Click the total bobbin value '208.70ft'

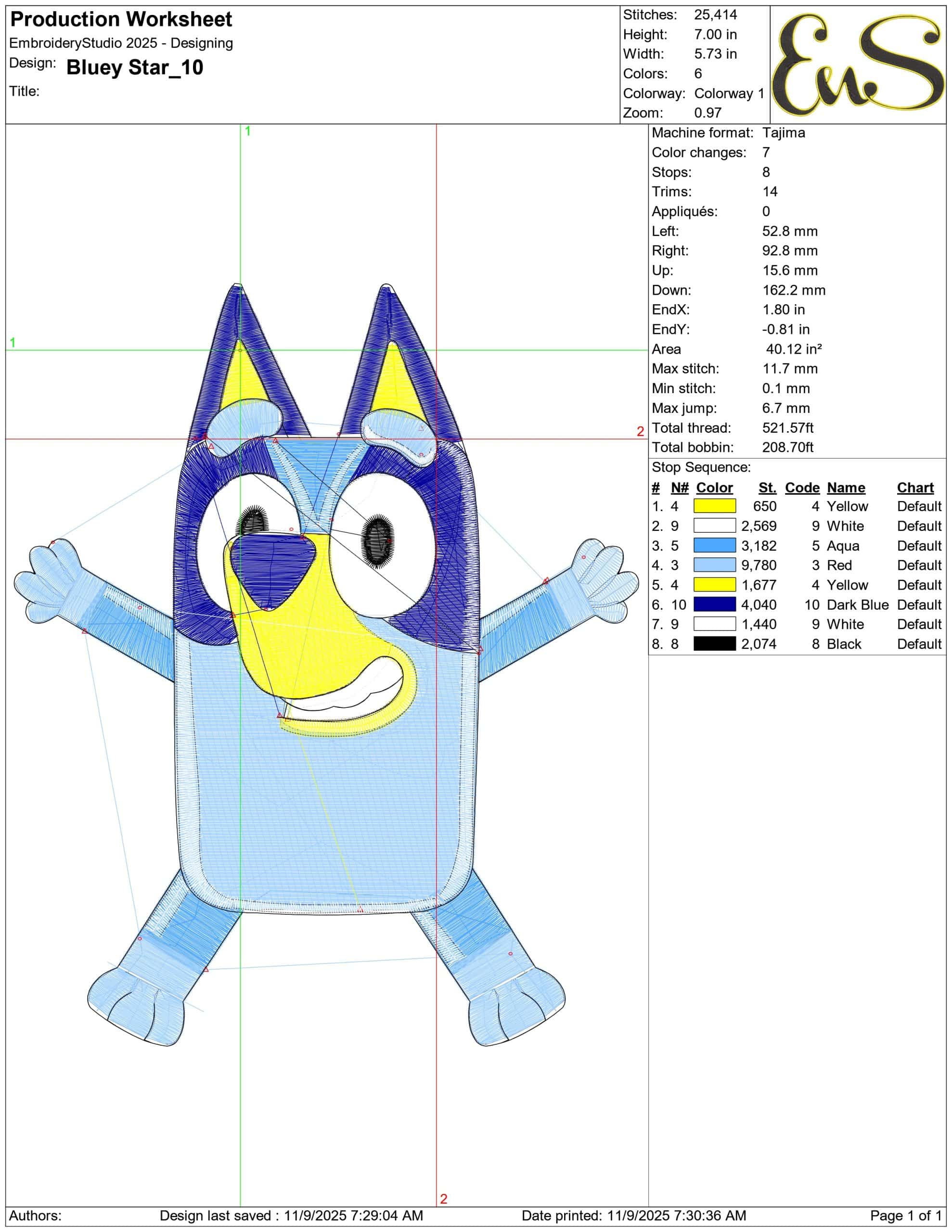pyautogui.click(x=788, y=448)
